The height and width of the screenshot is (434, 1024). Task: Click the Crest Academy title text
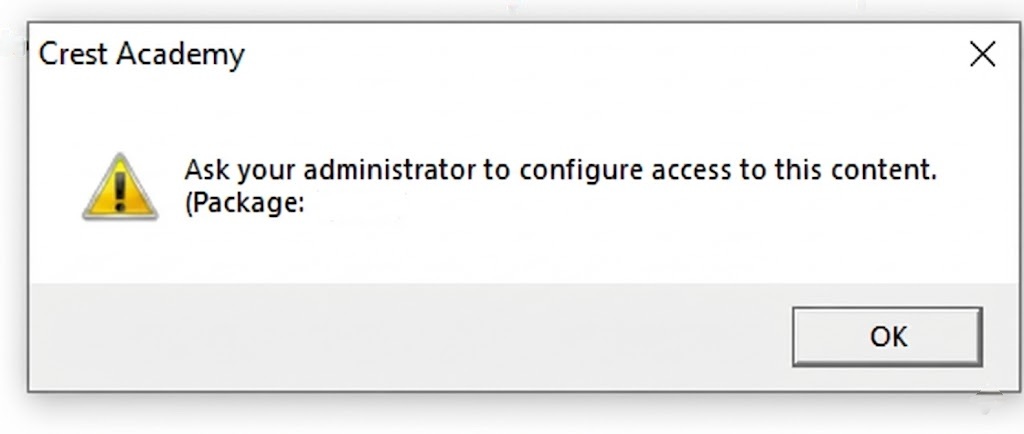(141, 54)
